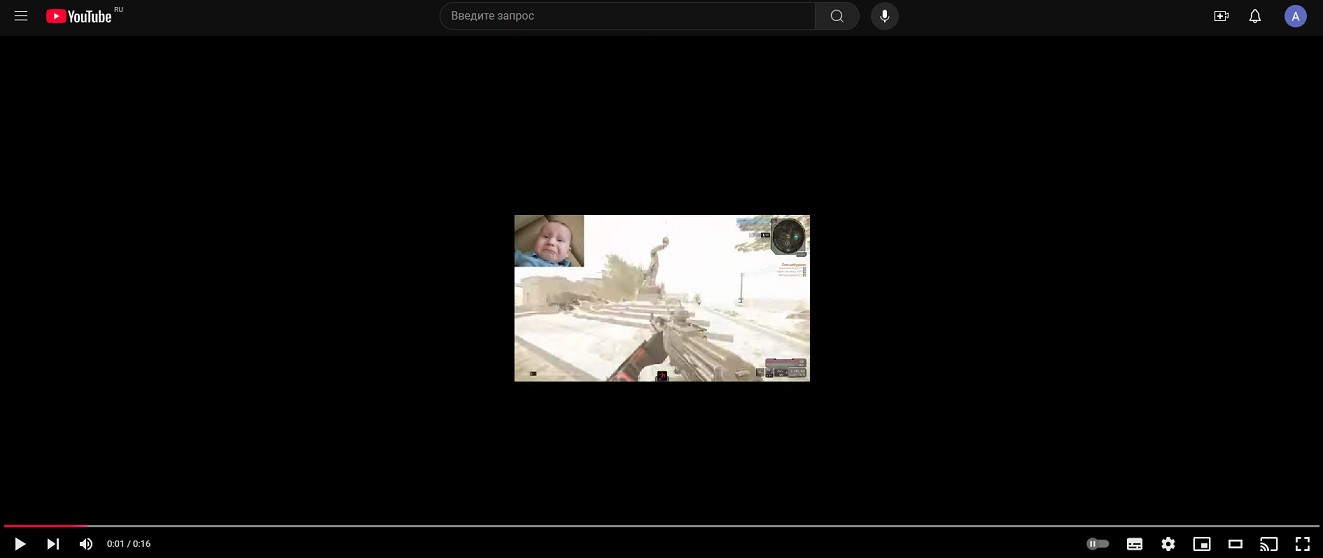1323x558 pixels.
Task: Open the create video menu
Action: click(x=1221, y=16)
